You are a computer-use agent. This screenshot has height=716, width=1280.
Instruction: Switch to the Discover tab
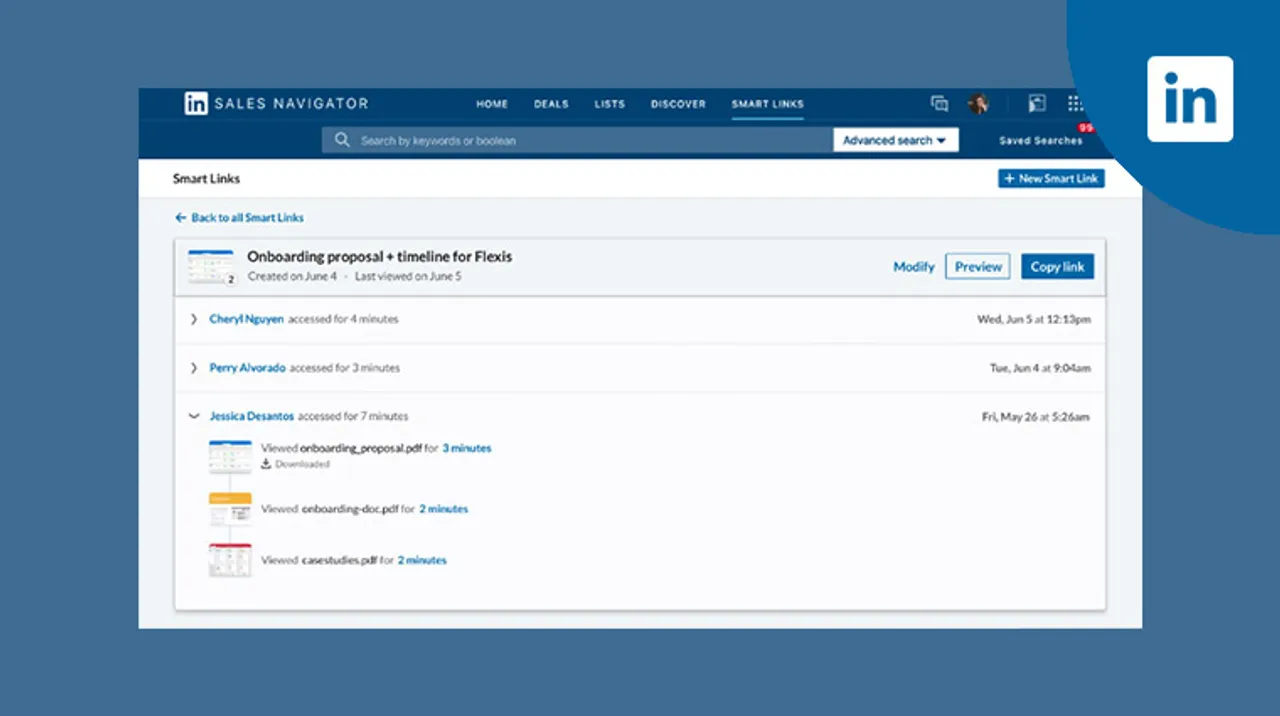(x=678, y=104)
